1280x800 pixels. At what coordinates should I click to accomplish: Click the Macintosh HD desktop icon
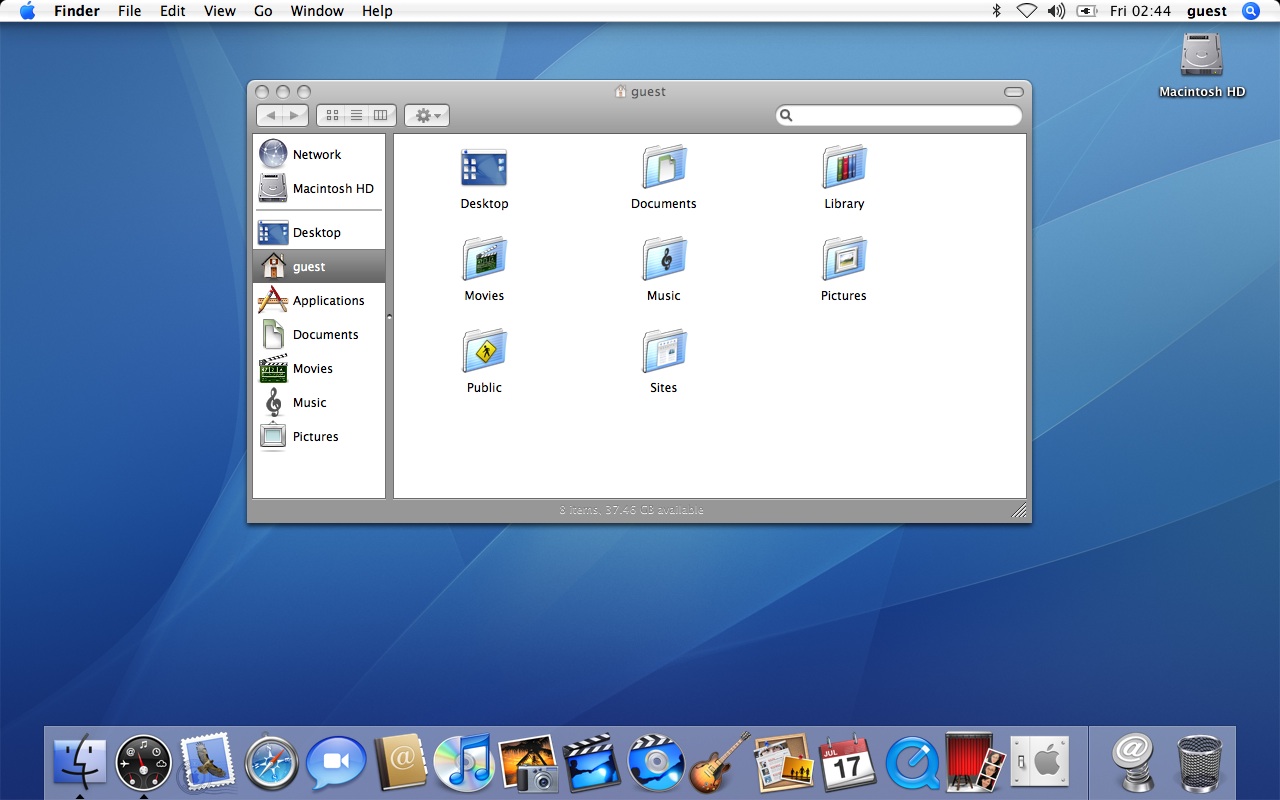pos(1202,55)
